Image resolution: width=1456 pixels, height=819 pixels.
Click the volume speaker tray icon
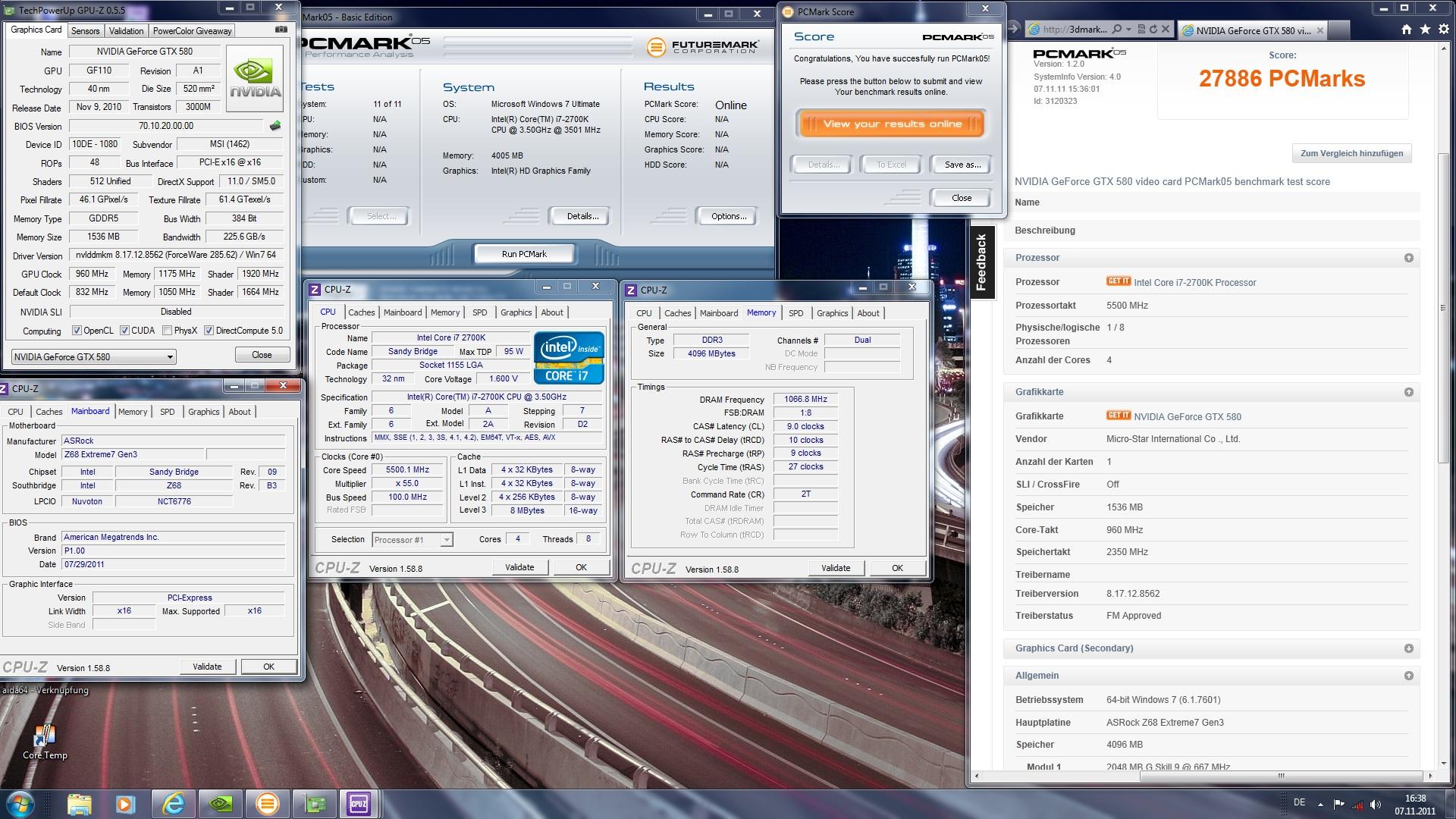click(1375, 805)
